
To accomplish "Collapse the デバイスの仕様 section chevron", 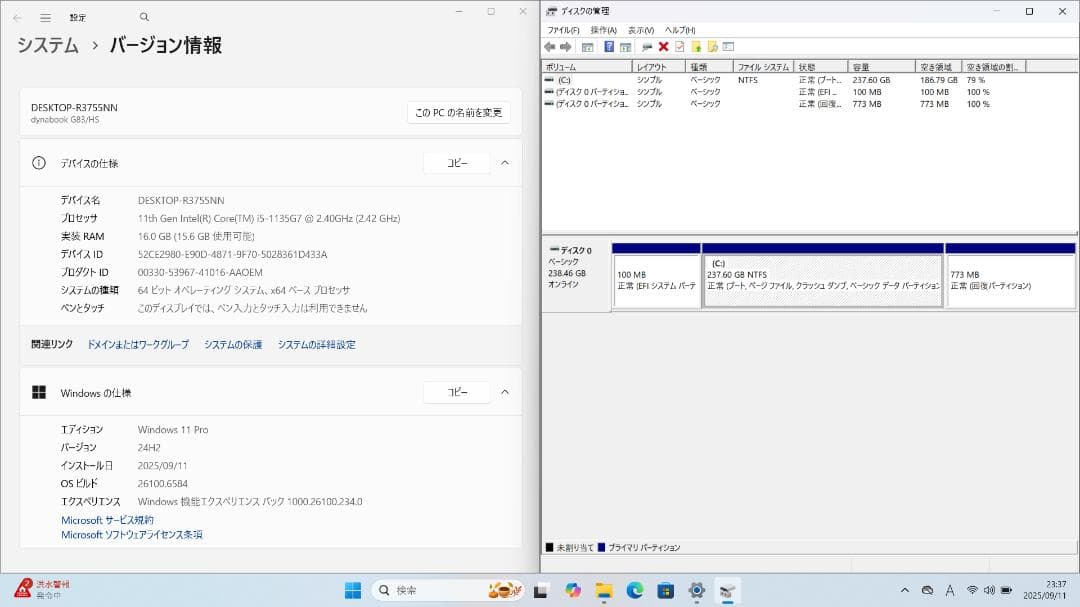I will pos(505,162).
